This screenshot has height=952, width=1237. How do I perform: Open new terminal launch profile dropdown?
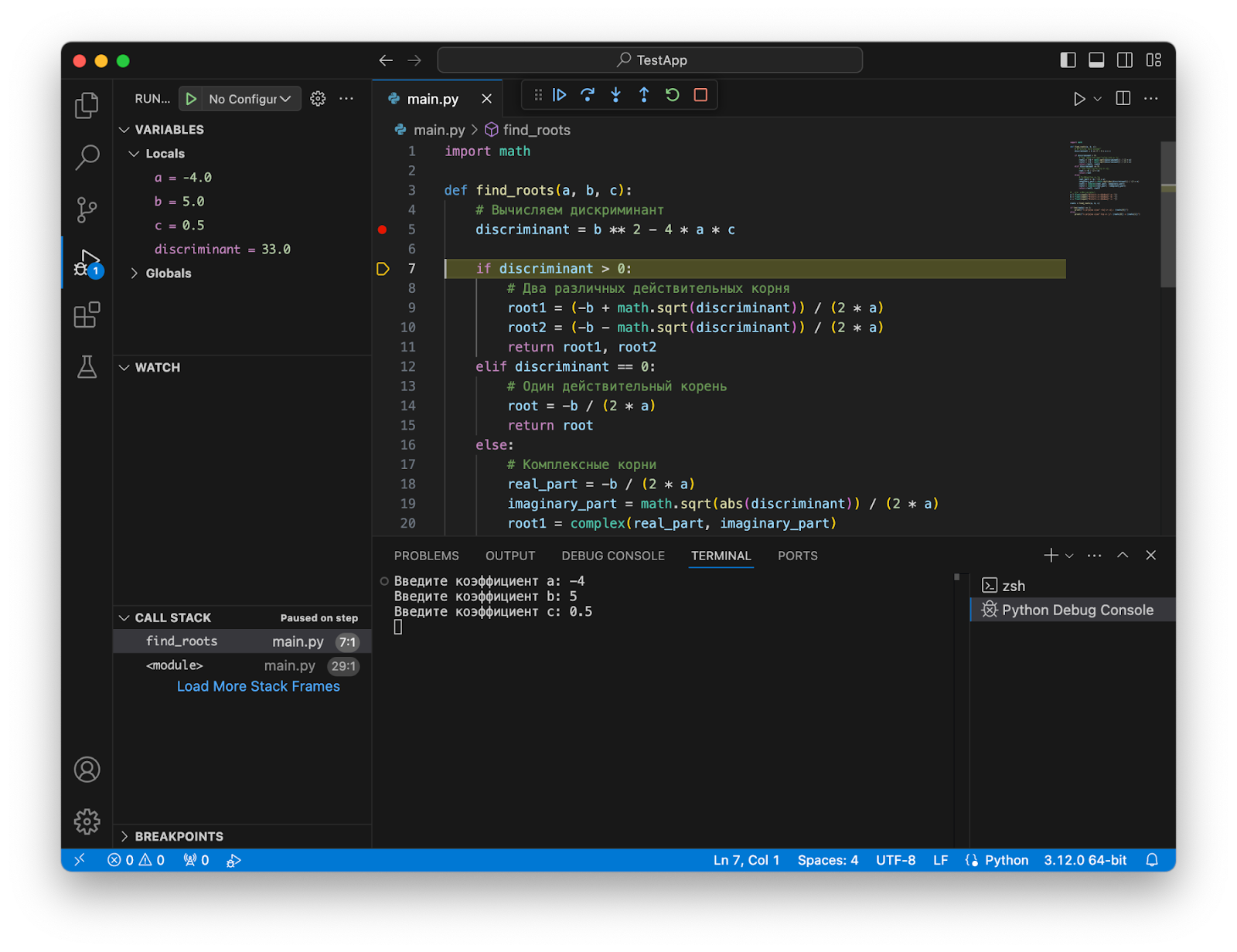pyautogui.click(x=1069, y=556)
